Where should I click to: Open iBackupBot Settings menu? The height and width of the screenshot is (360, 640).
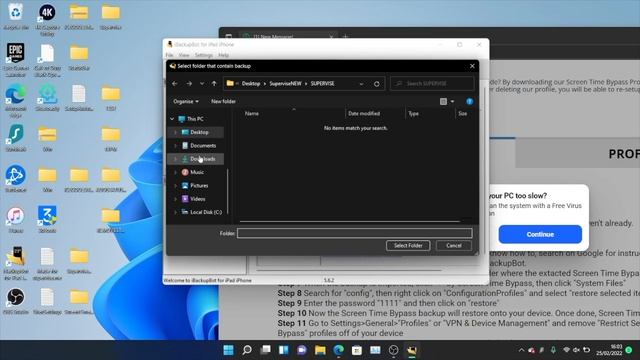coord(204,55)
